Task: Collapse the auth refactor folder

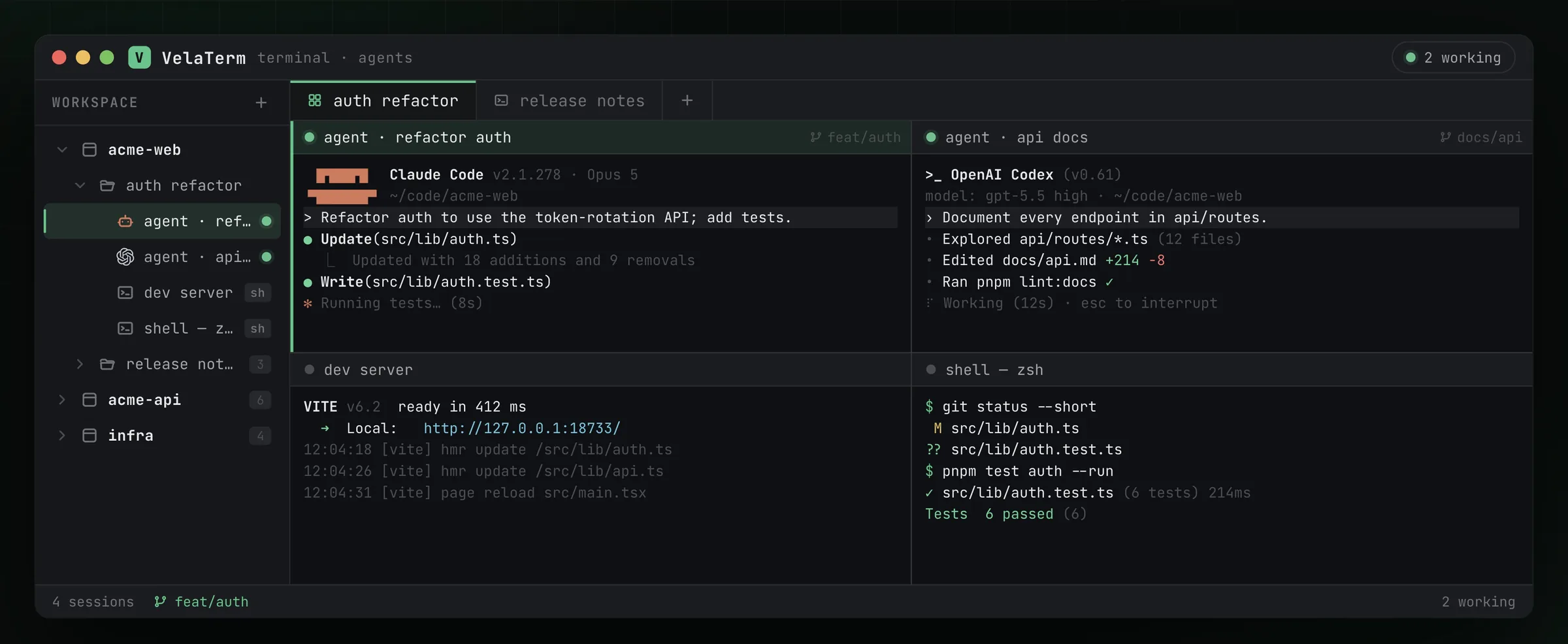Action: 80,185
